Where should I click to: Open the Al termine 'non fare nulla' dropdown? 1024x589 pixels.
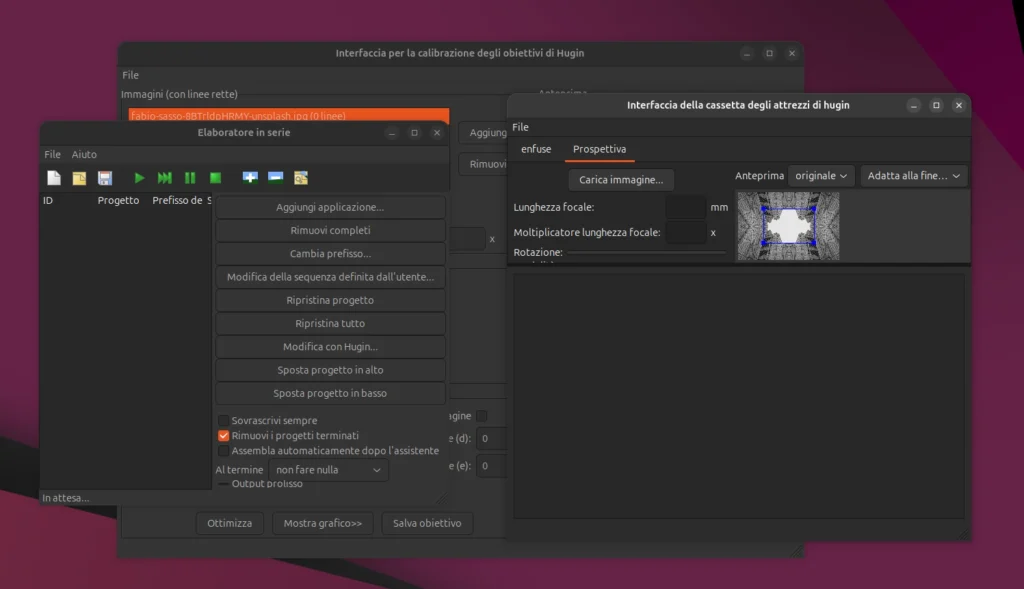coord(329,470)
